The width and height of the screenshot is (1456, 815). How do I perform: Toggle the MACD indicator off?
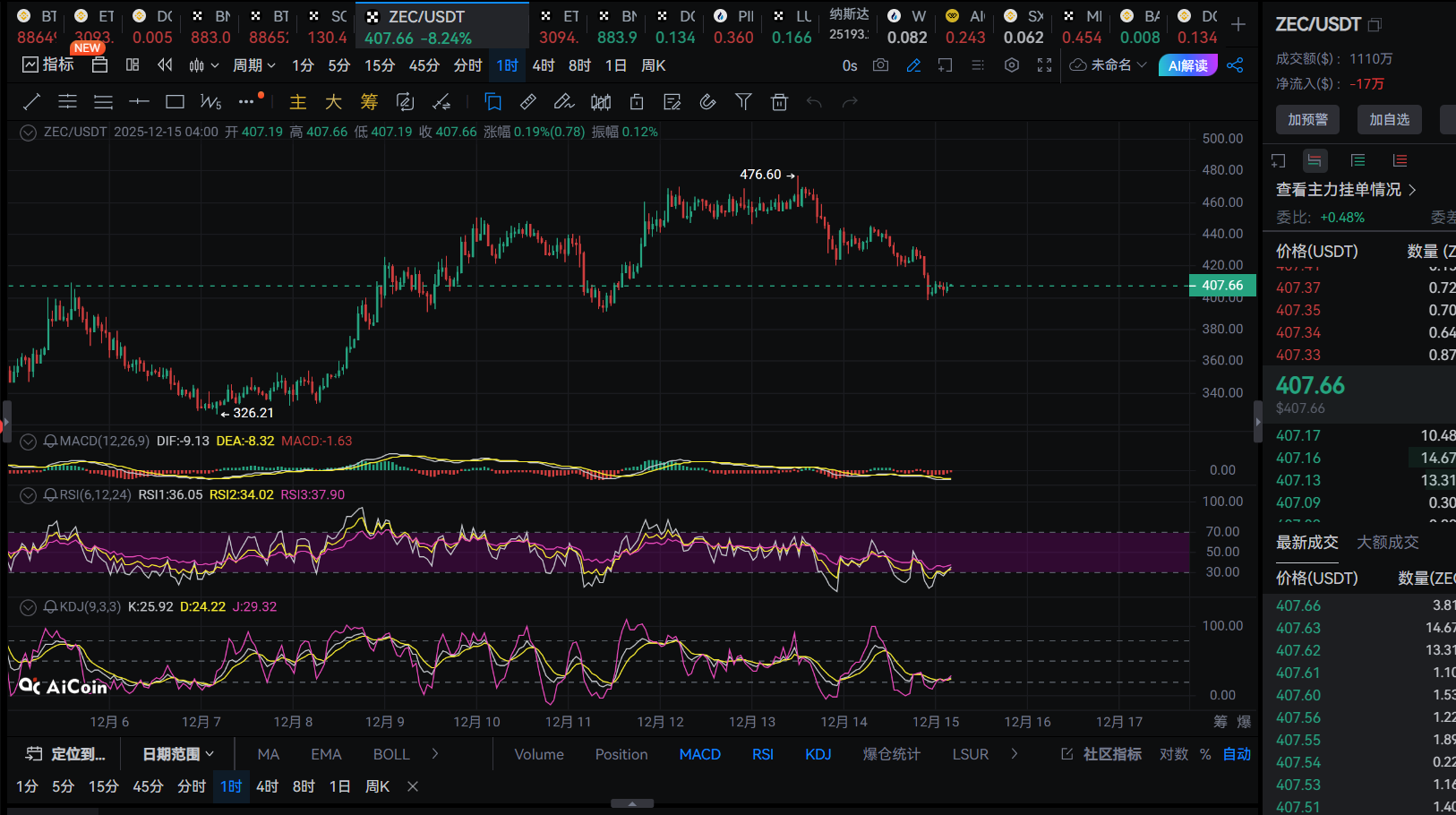click(x=699, y=754)
